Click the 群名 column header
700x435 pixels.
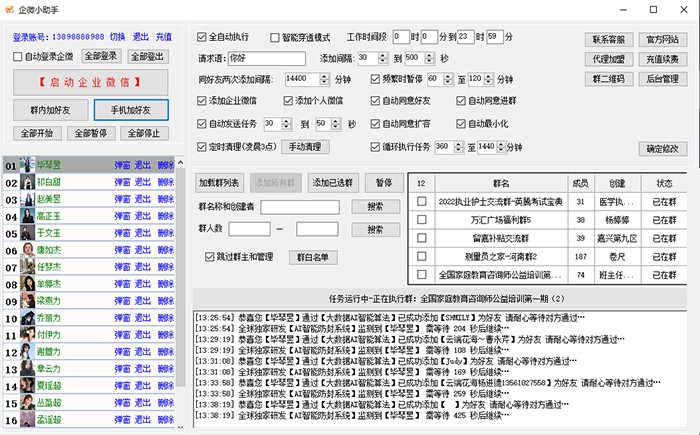(x=501, y=184)
